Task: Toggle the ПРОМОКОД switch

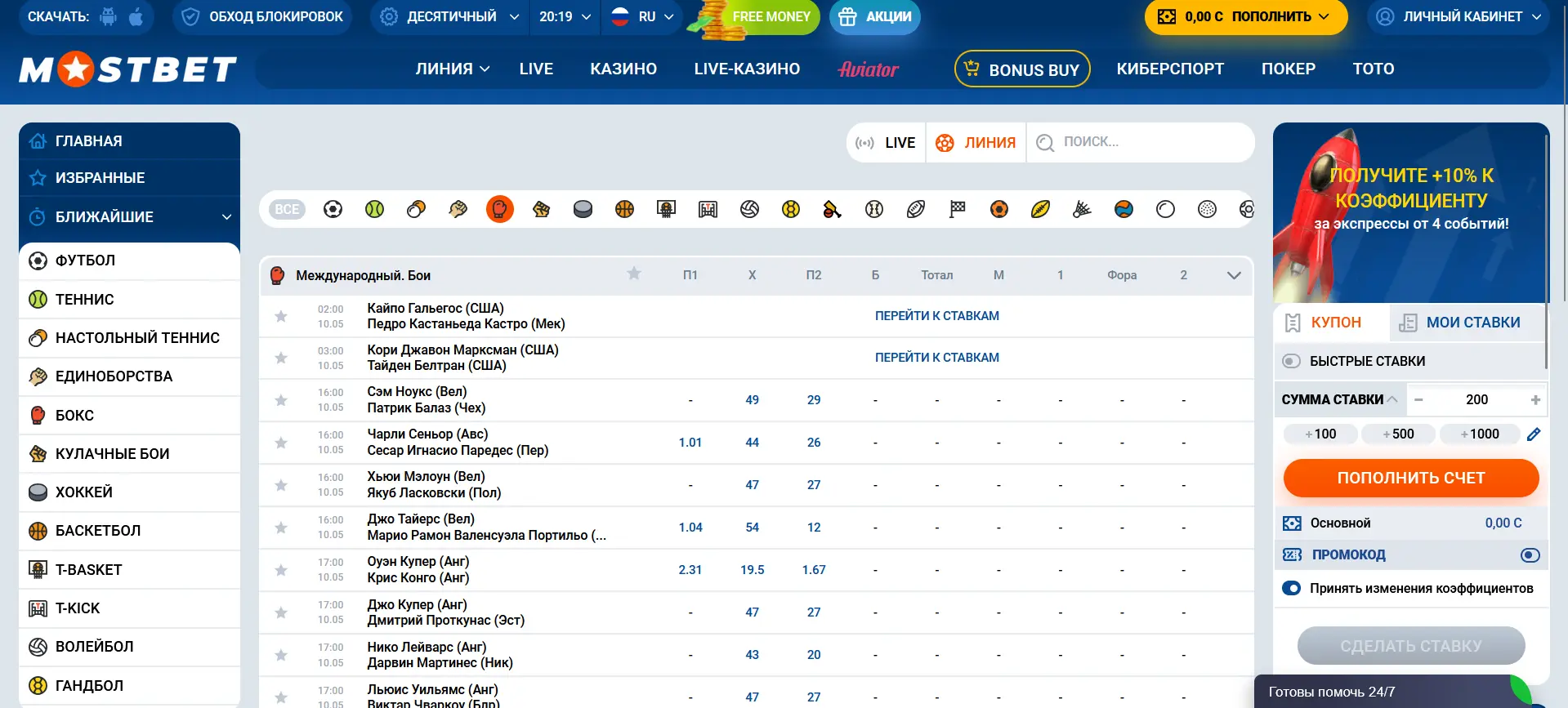Action: coord(1530,555)
